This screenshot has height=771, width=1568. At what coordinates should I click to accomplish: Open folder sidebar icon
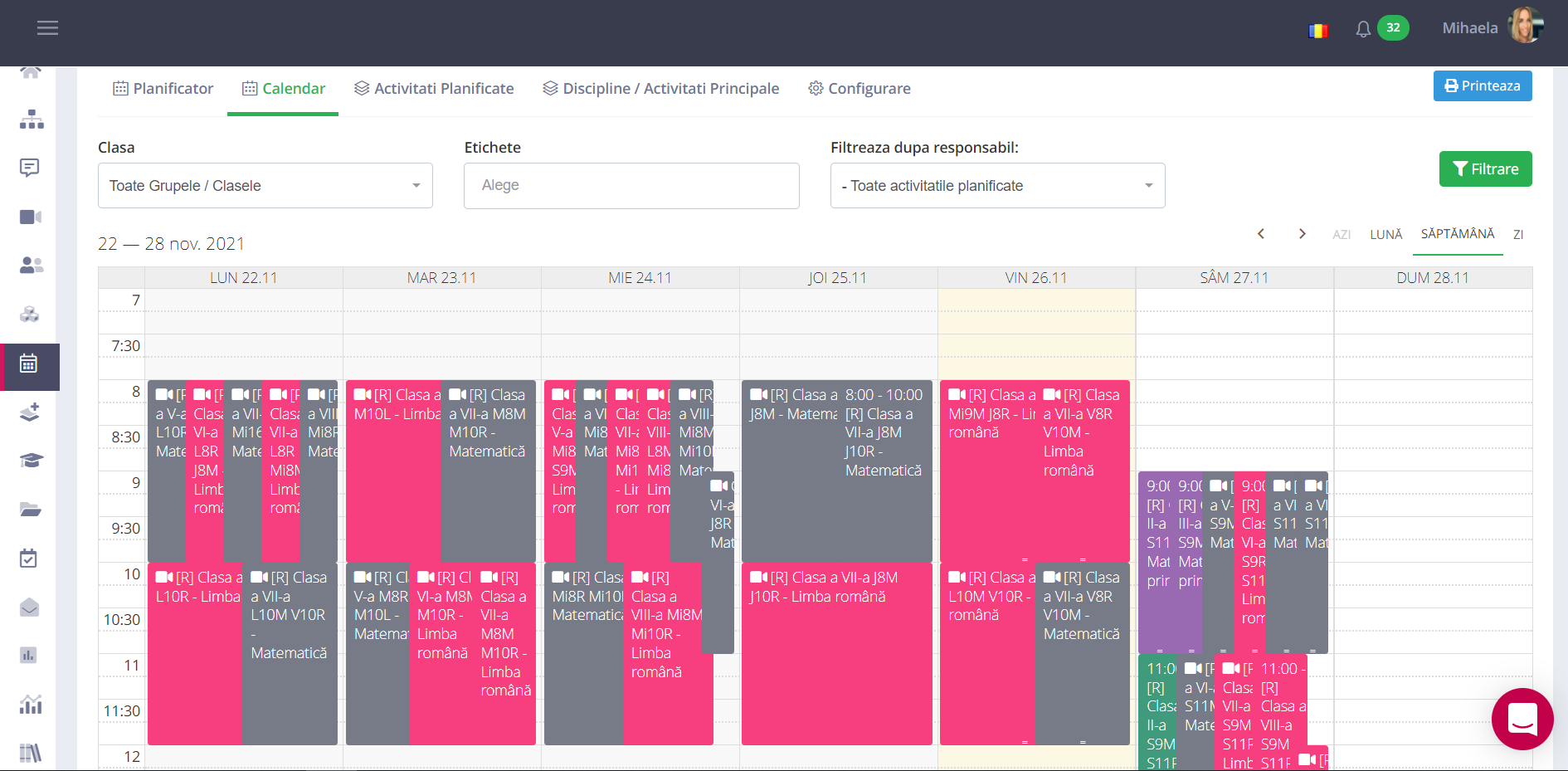[31, 510]
